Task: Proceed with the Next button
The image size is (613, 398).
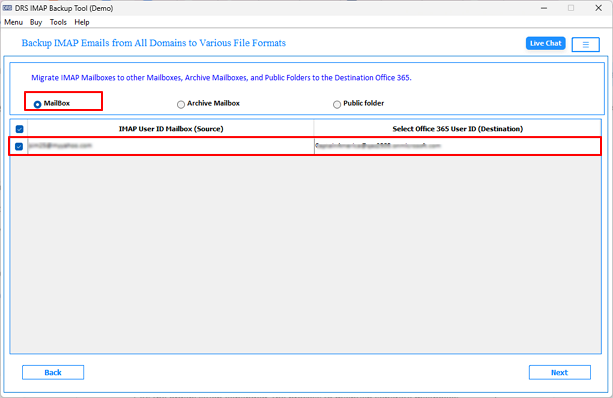Action: click(x=559, y=373)
